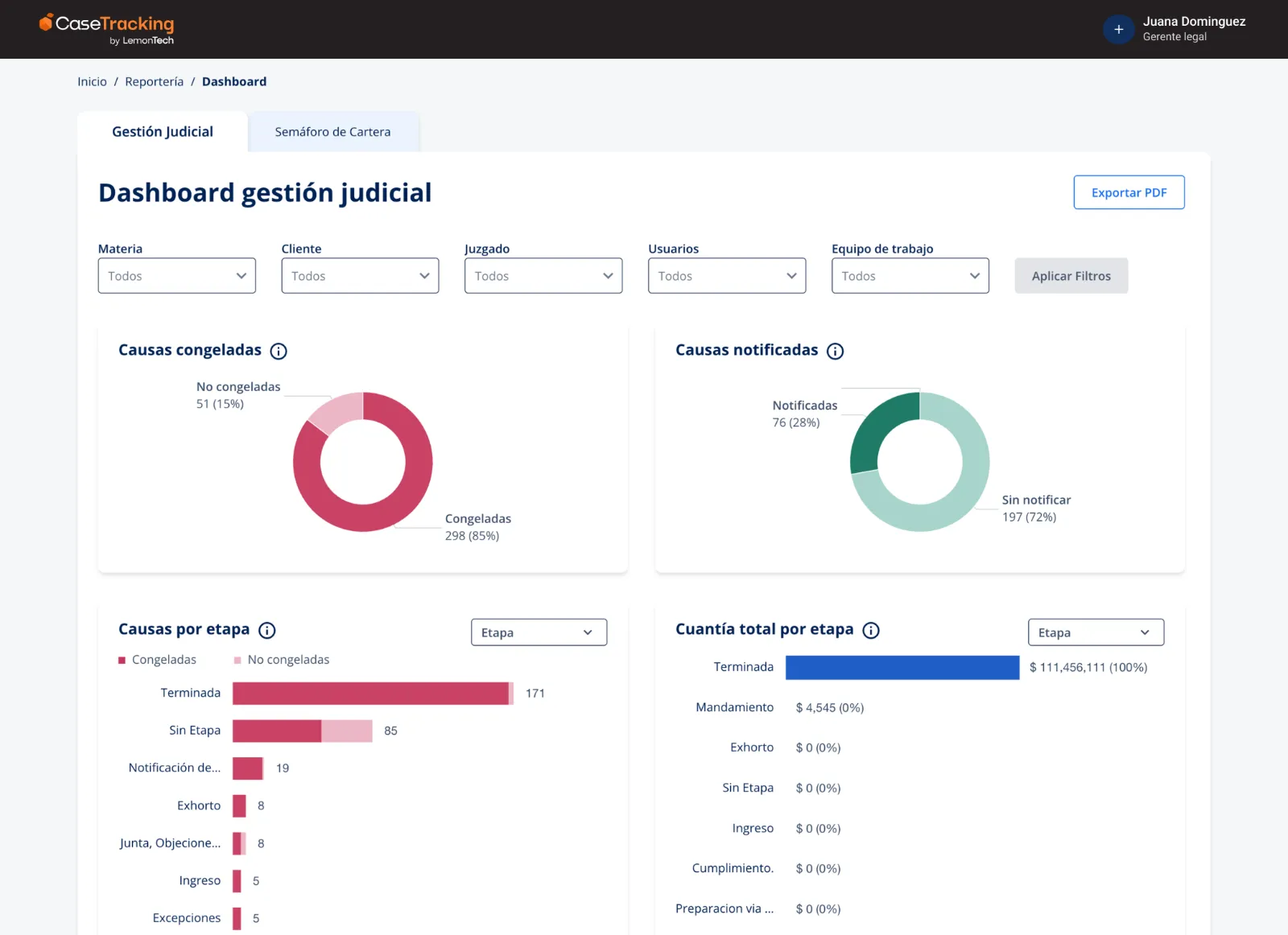Switch to Semáforo de Cartera tab

pos(333,132)
